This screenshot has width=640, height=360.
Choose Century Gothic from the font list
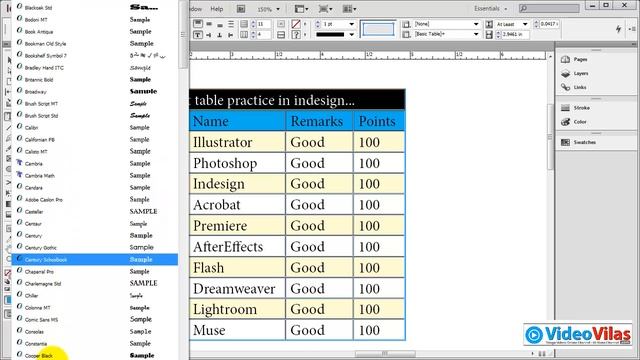tap(94, 248)
